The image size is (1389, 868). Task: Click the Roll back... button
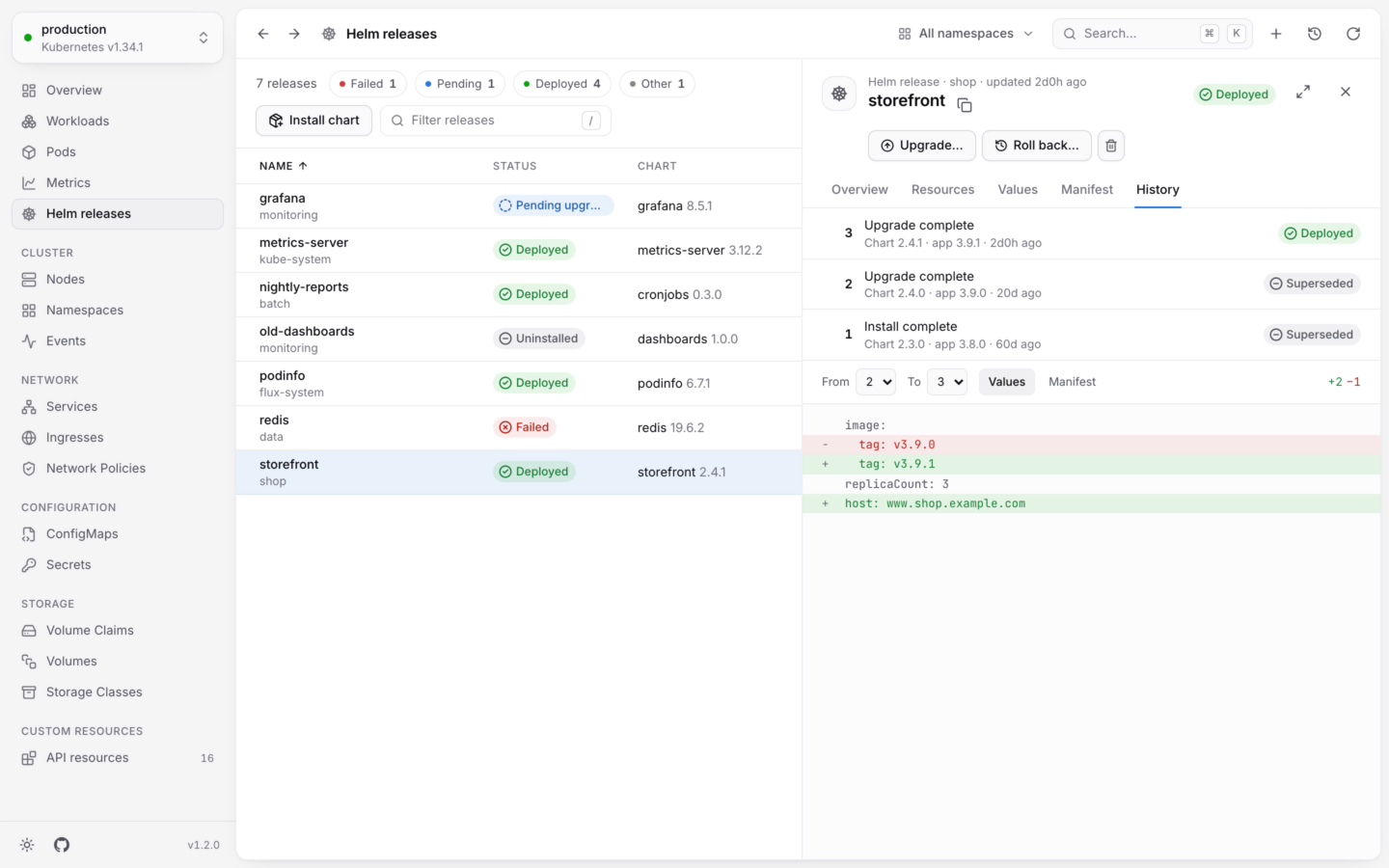1037,146
